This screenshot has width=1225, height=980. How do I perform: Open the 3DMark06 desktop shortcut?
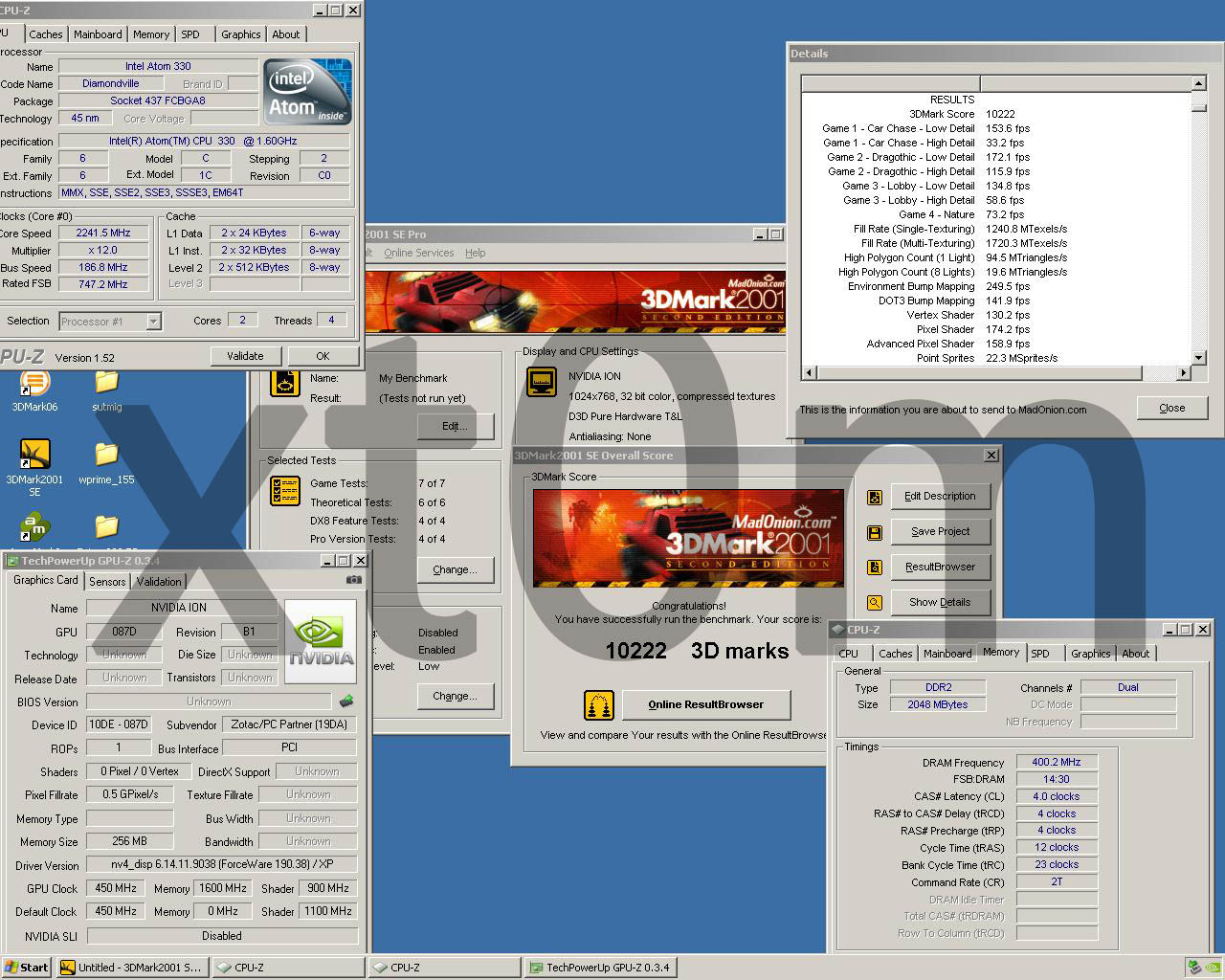34,383
